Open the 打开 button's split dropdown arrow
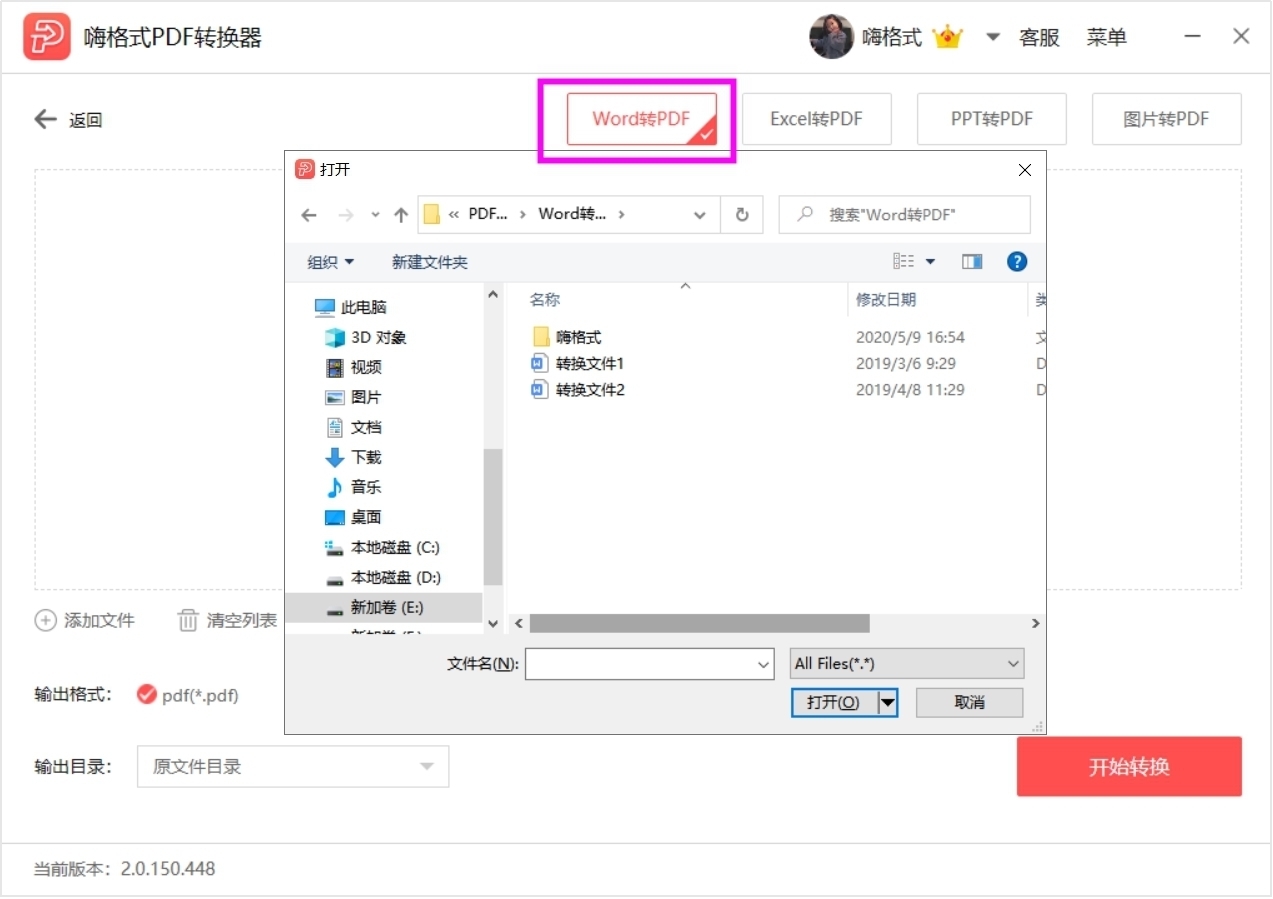Screen dimensions: 1273x899 tap(886, 702)
